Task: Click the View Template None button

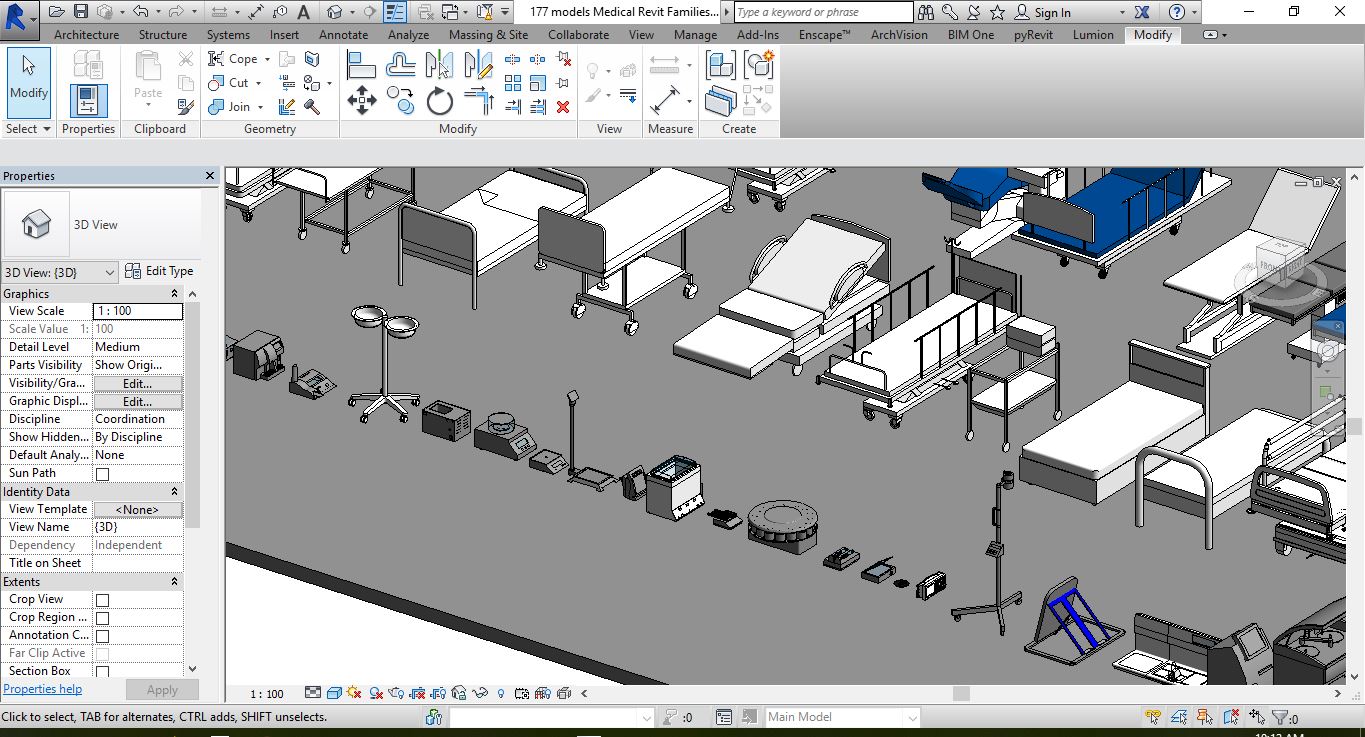Action: (138, 509)
